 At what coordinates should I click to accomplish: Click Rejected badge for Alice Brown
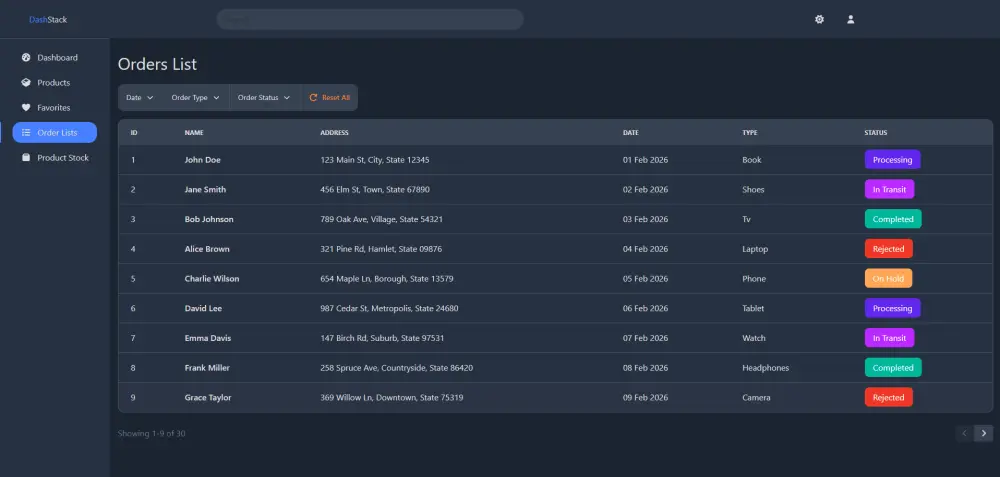click(x=888, y=249)
